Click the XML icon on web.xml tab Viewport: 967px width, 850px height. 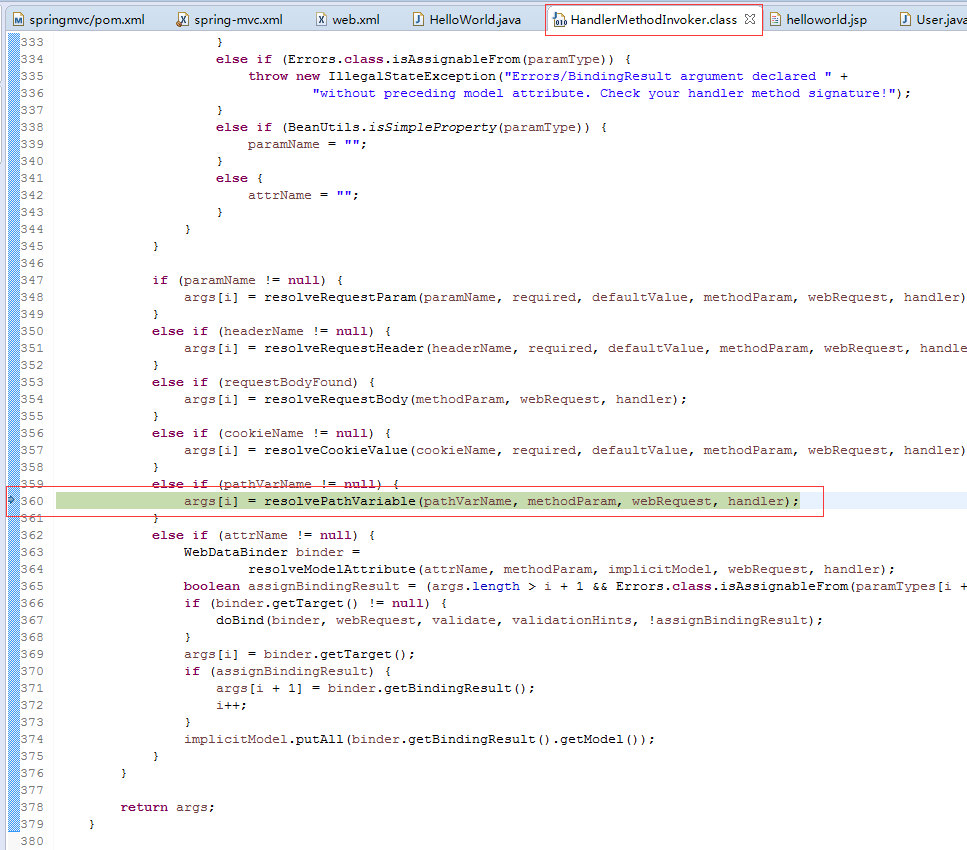(x=321, y=20)
